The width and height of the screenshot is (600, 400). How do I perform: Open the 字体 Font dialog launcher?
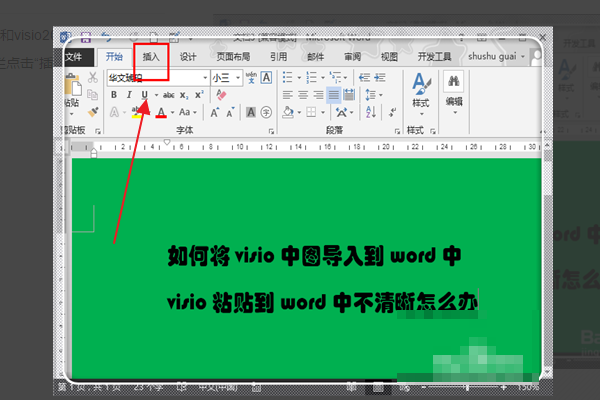coord(271,131)
